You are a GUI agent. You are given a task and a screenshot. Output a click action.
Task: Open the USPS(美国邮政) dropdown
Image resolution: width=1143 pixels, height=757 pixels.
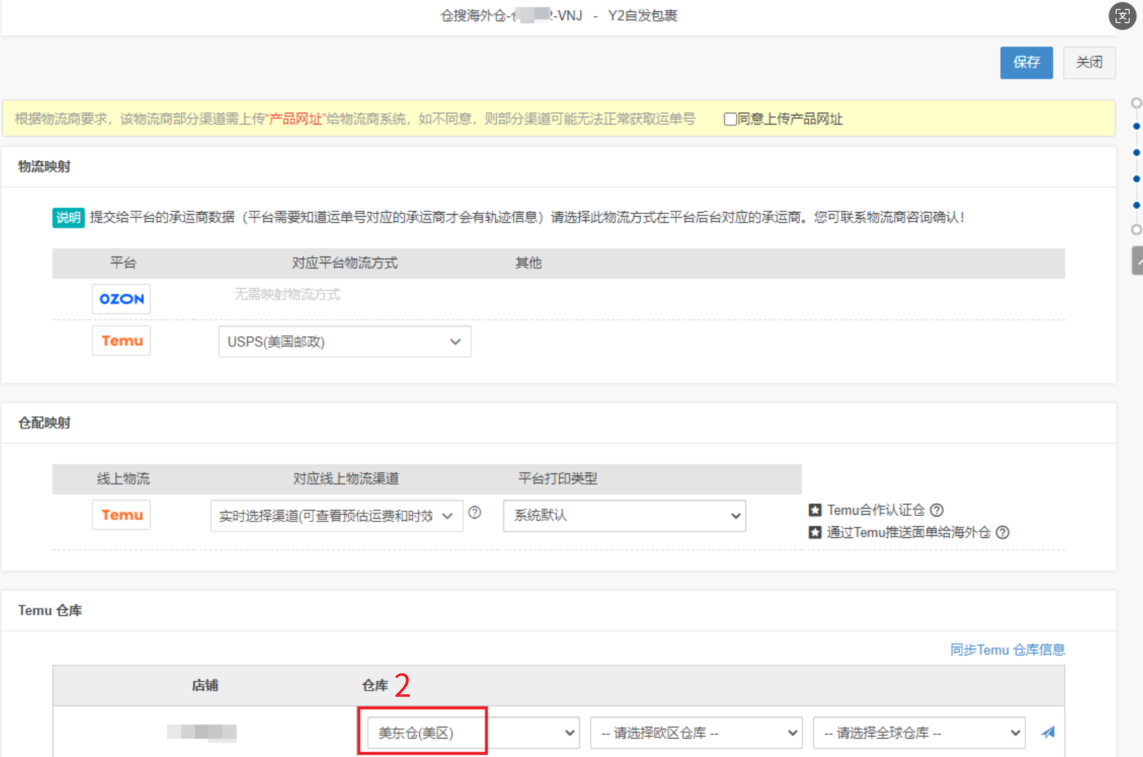(x=344, y=341)
